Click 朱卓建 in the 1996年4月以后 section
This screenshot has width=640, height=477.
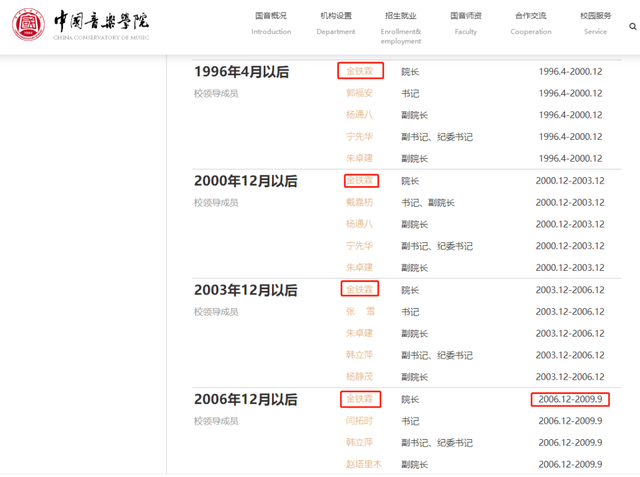(360, 158)
